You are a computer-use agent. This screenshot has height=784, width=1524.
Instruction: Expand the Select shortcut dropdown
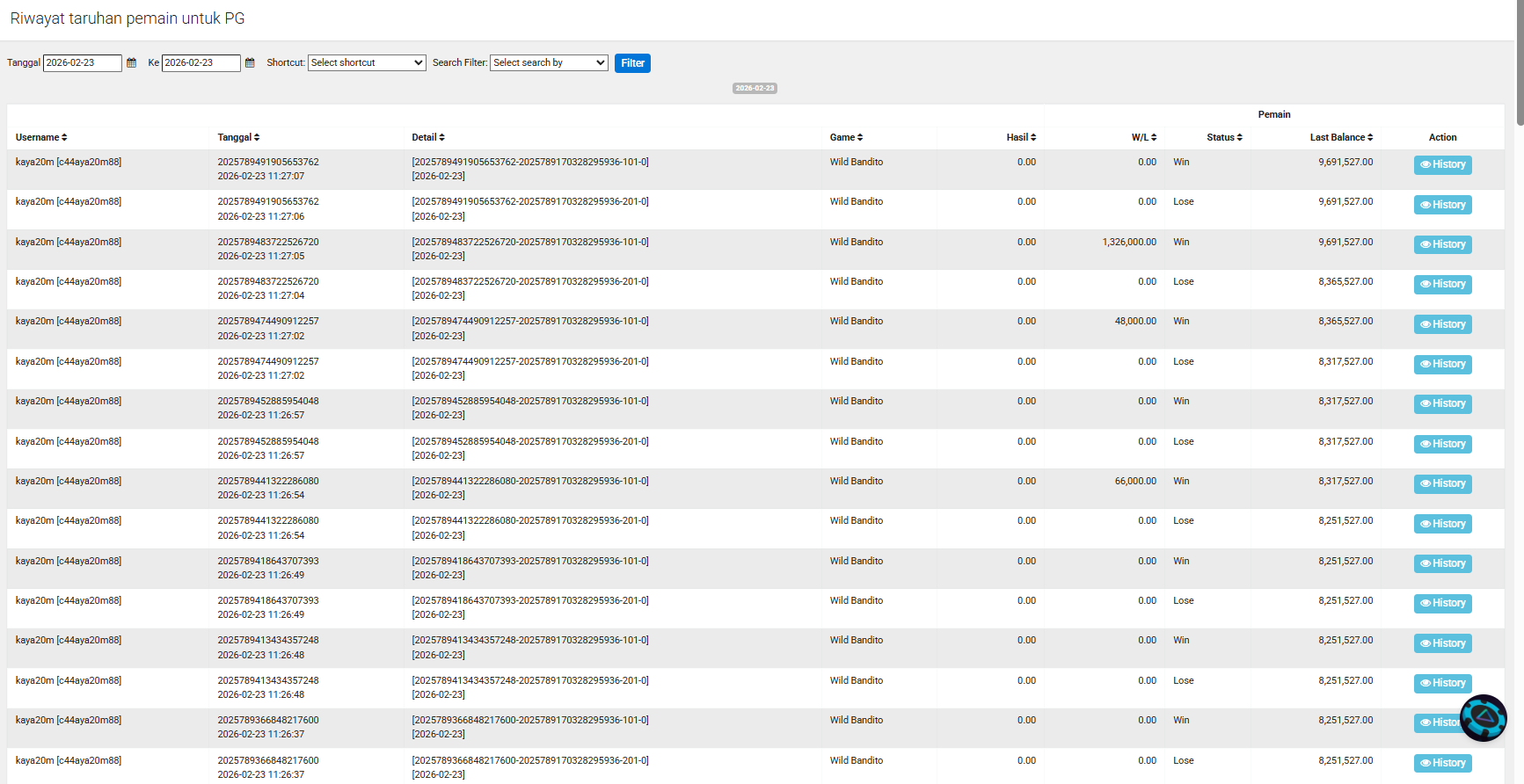click(367, 63)
